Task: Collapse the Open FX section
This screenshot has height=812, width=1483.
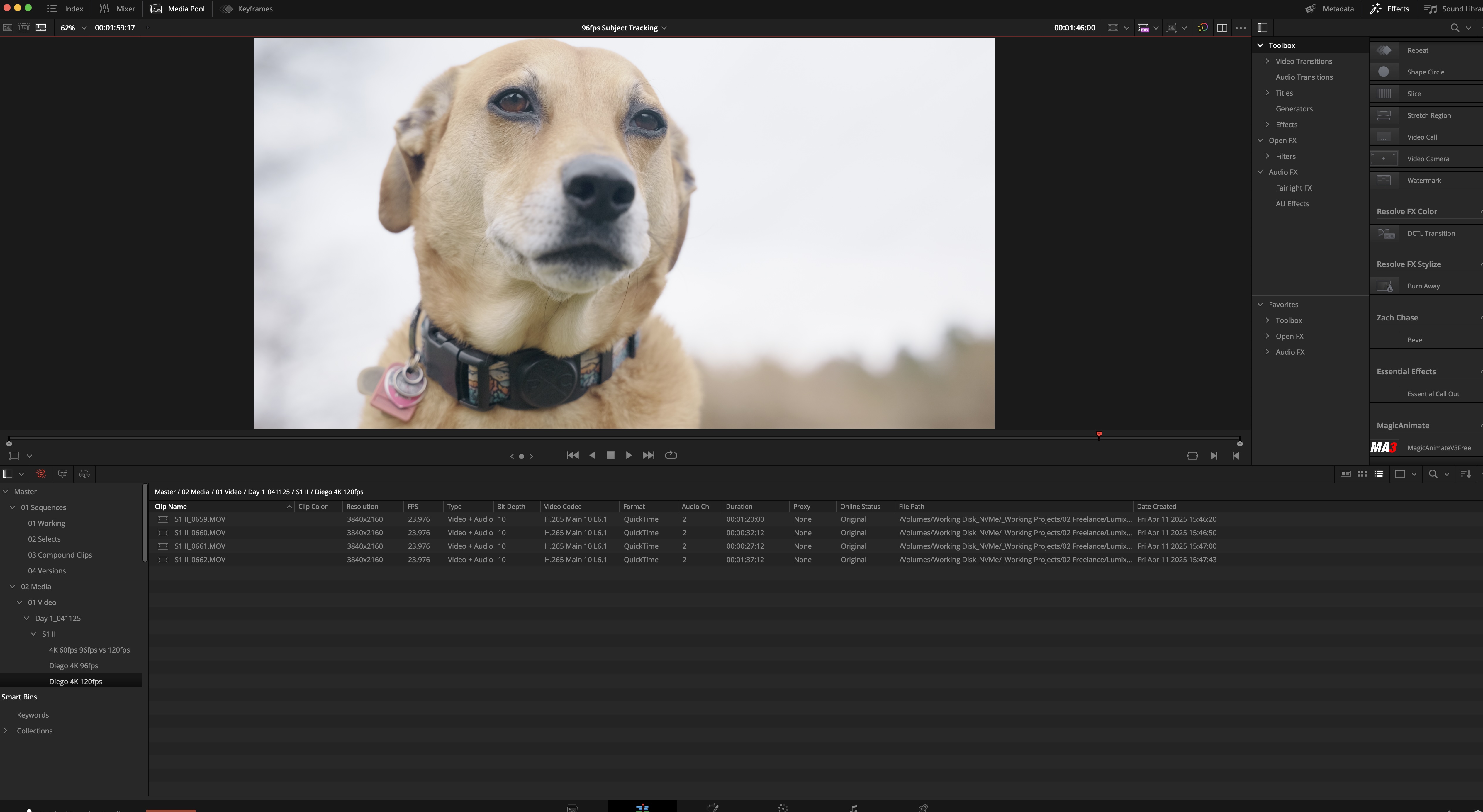Action: (x=1260, y=140)
